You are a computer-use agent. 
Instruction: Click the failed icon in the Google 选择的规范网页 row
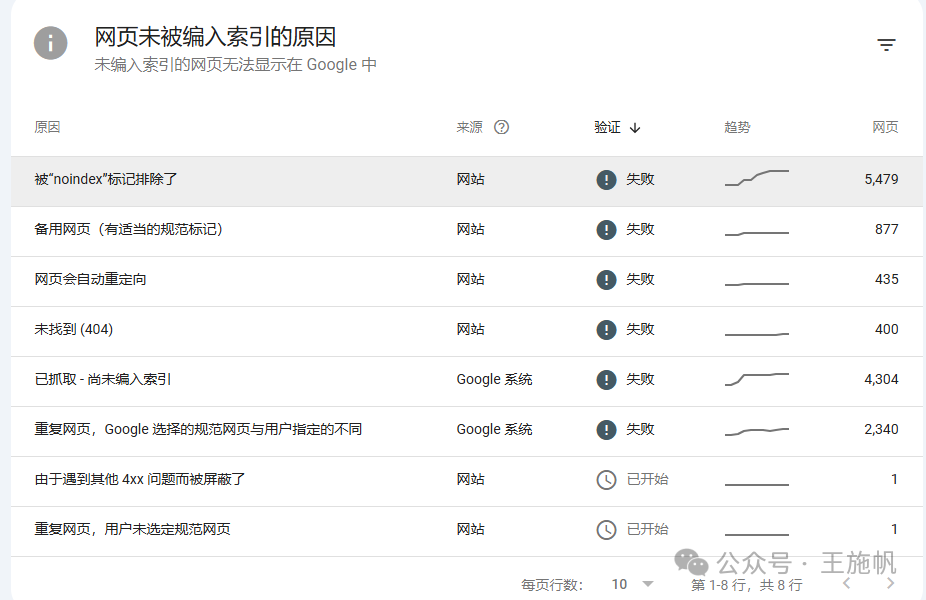pos(607,429)
